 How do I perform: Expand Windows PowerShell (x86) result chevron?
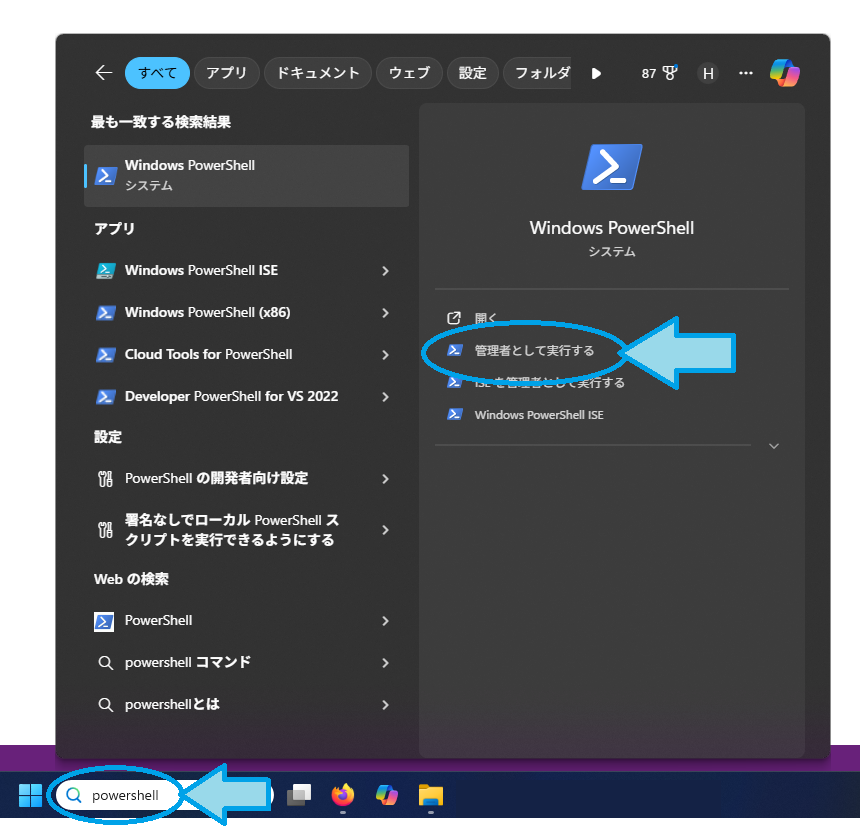coord(386,313)
